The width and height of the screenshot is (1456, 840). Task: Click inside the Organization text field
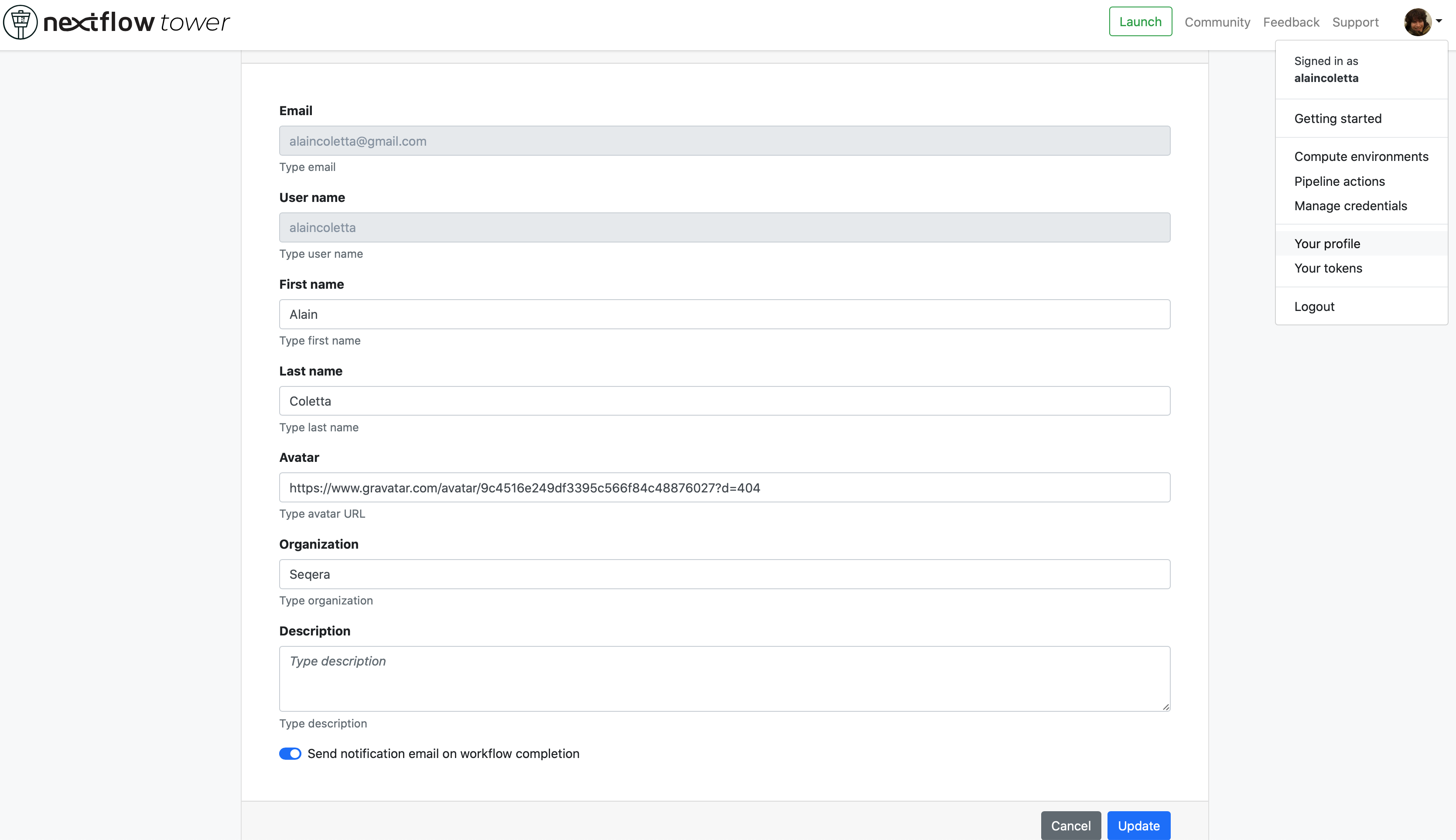coord(724,574)
